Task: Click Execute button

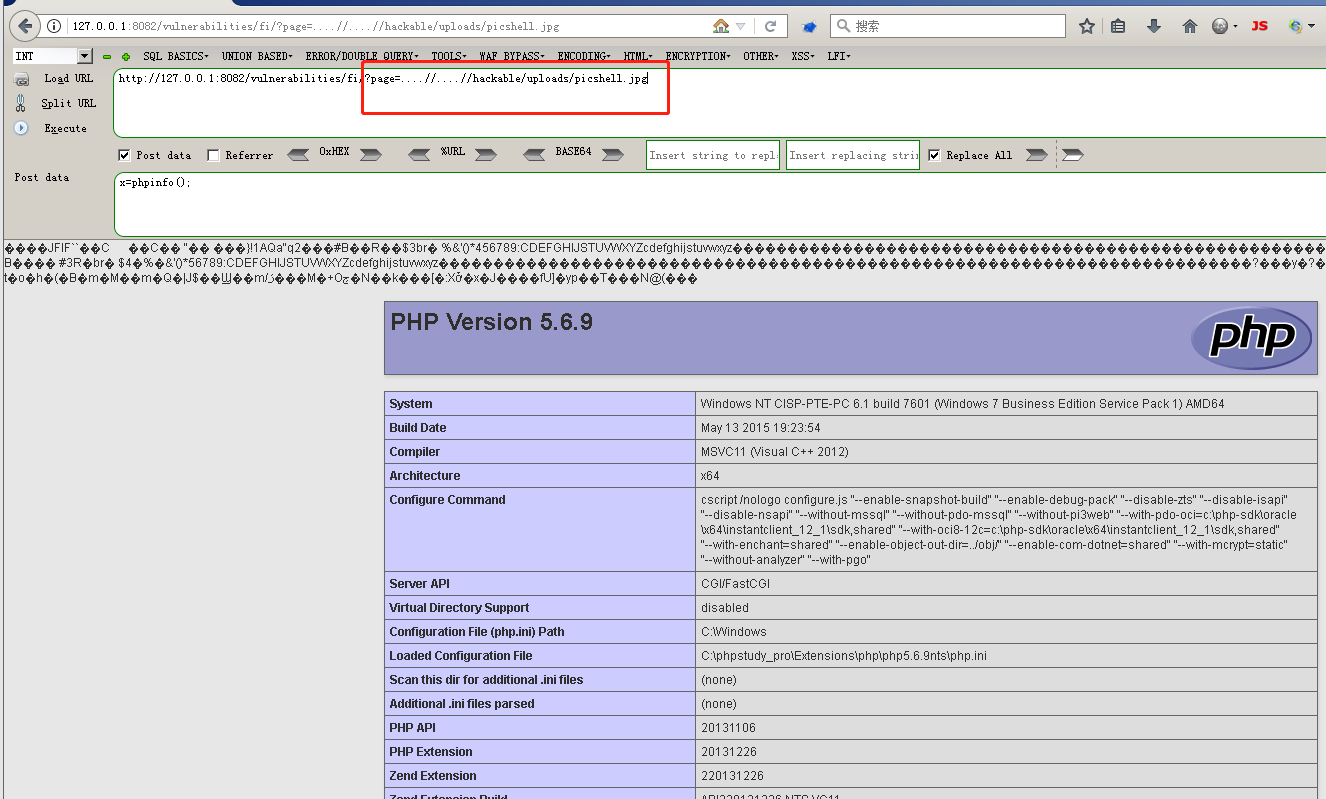Action: tap(65, 128)
